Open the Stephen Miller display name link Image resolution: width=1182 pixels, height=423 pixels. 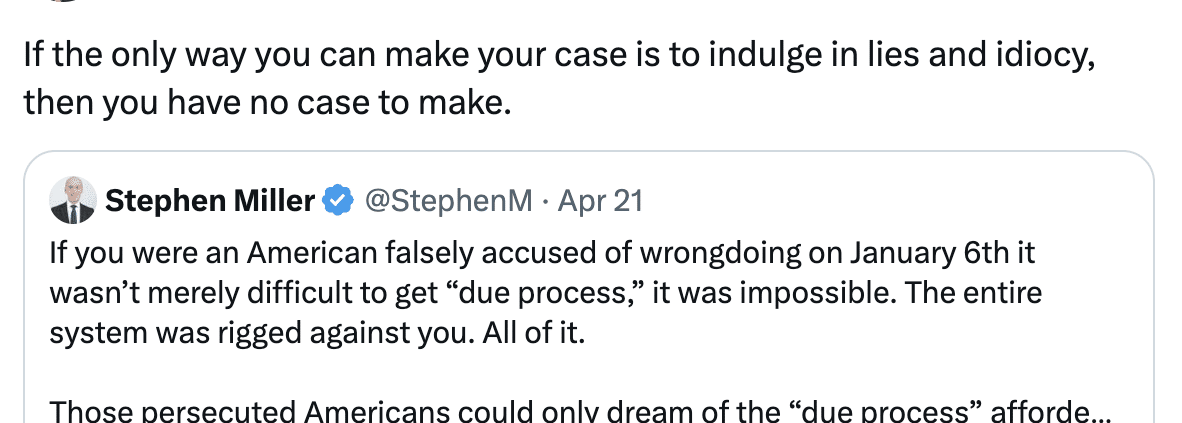point(210,201)
